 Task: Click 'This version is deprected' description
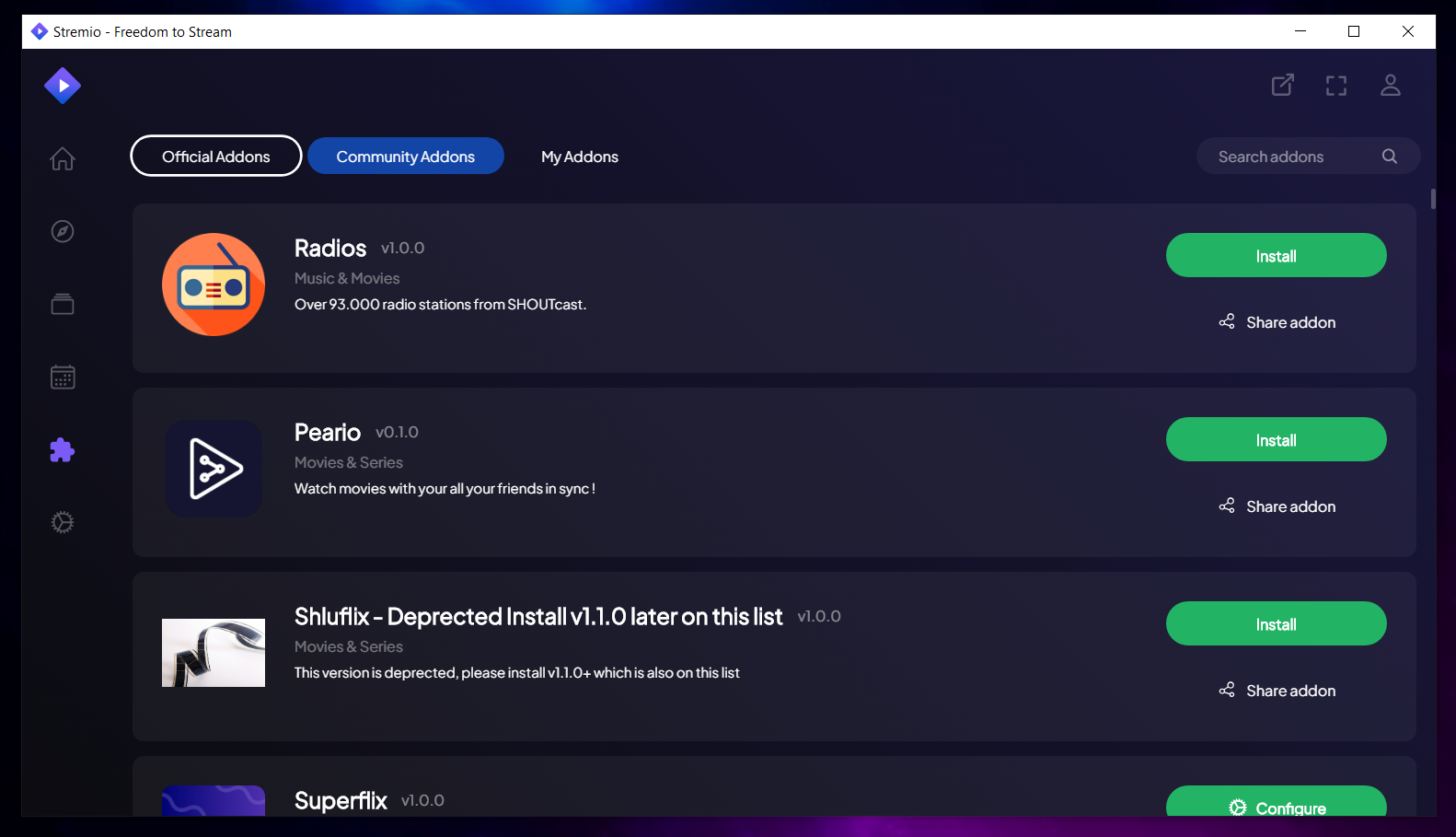coord(517,673)
